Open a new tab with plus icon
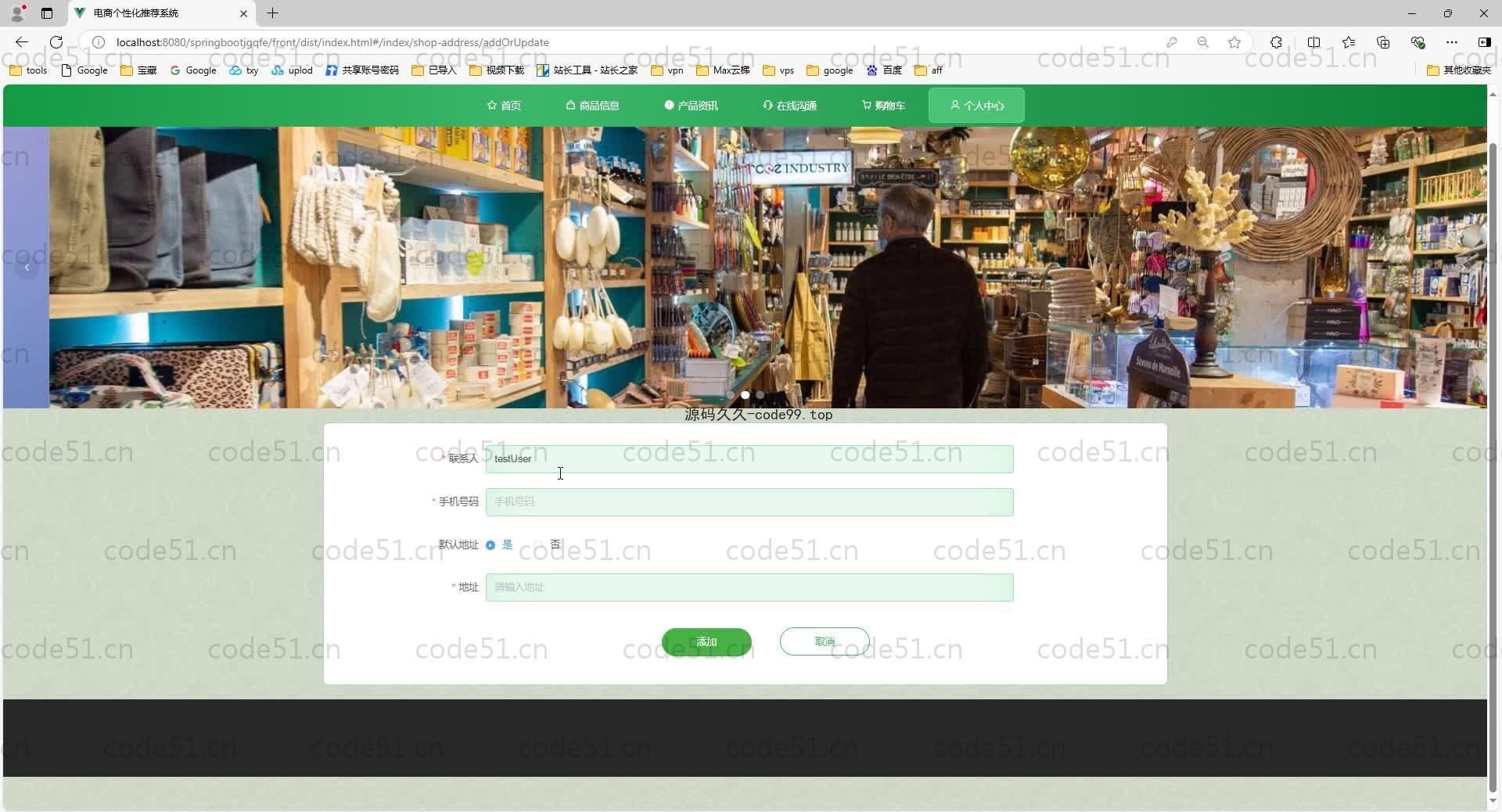Screen dimensions: 1502x812 272,13
